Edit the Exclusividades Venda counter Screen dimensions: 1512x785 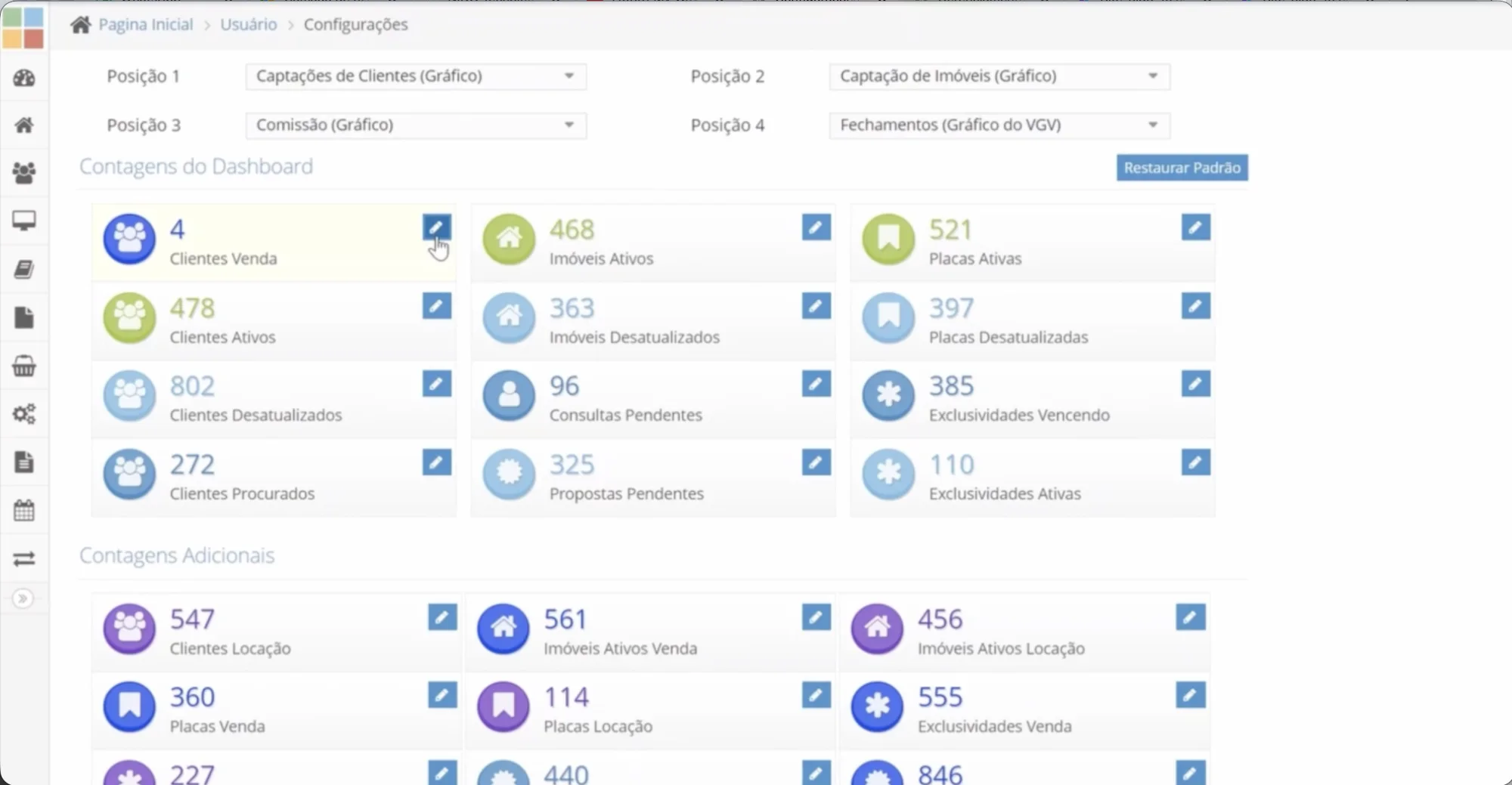(1191, 695)
